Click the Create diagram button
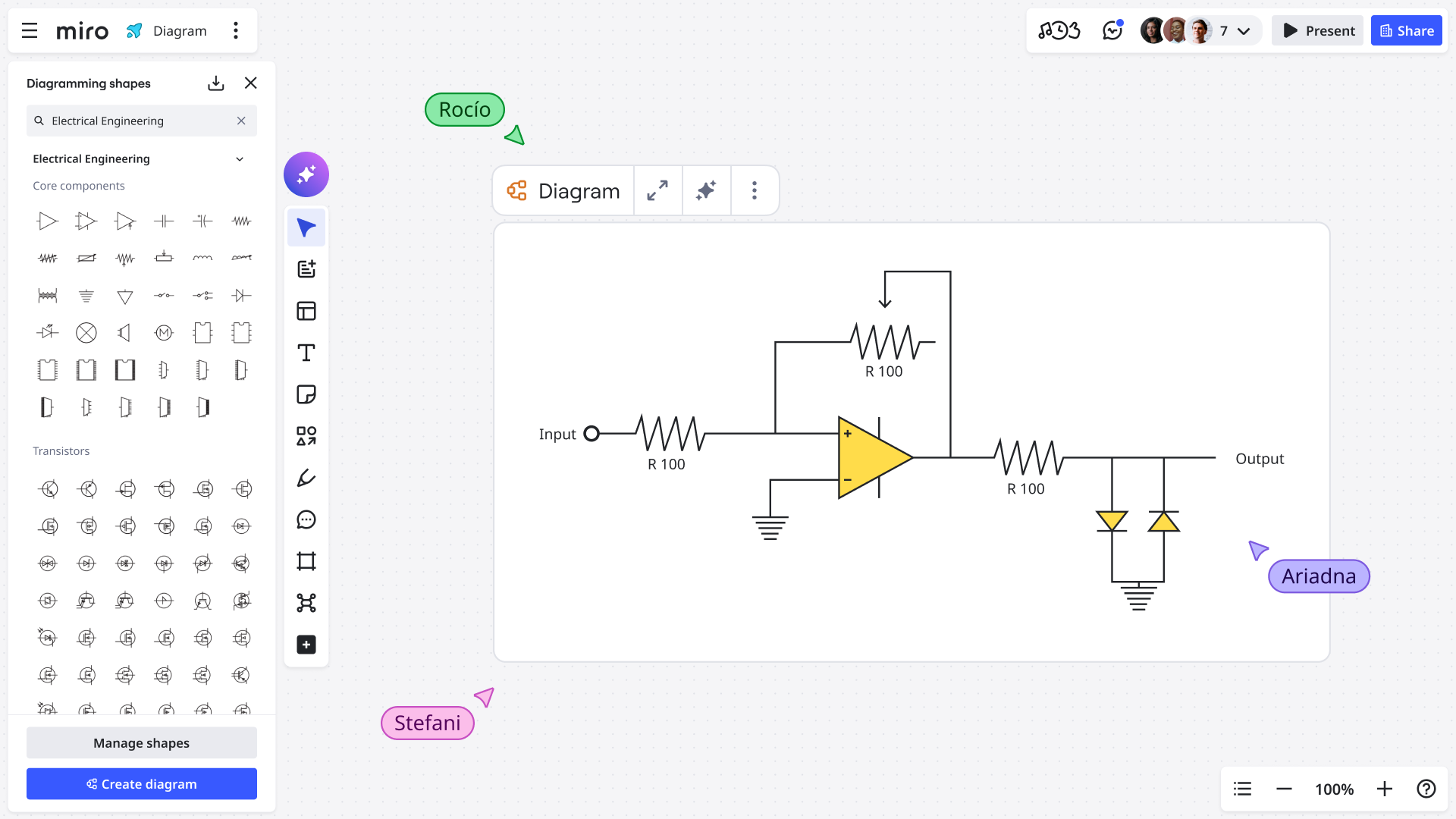This screenshot has height=819, width=1456. coord(142,784)
